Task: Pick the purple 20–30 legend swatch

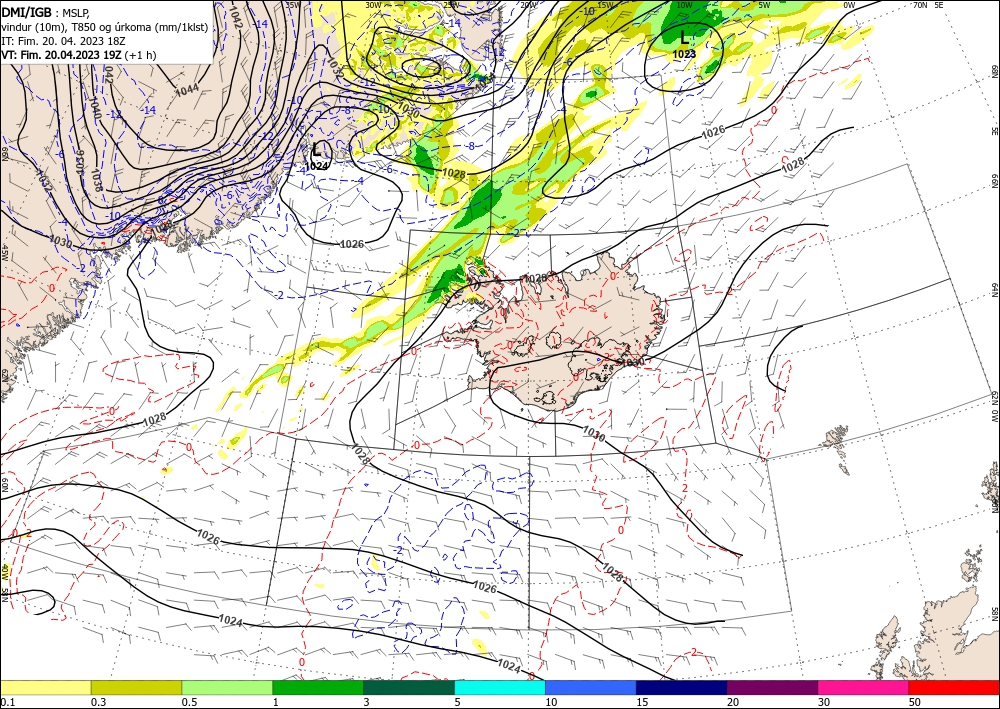Action: coord(772,687)
